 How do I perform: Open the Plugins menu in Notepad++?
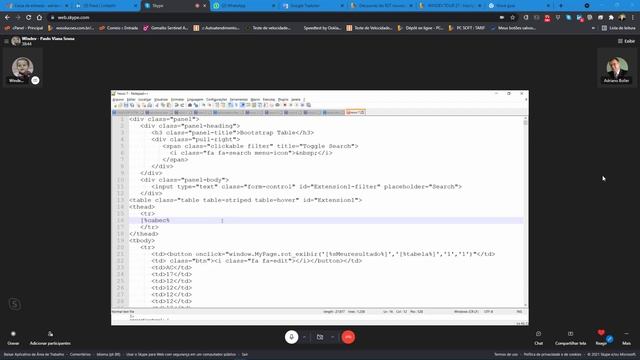283,100
